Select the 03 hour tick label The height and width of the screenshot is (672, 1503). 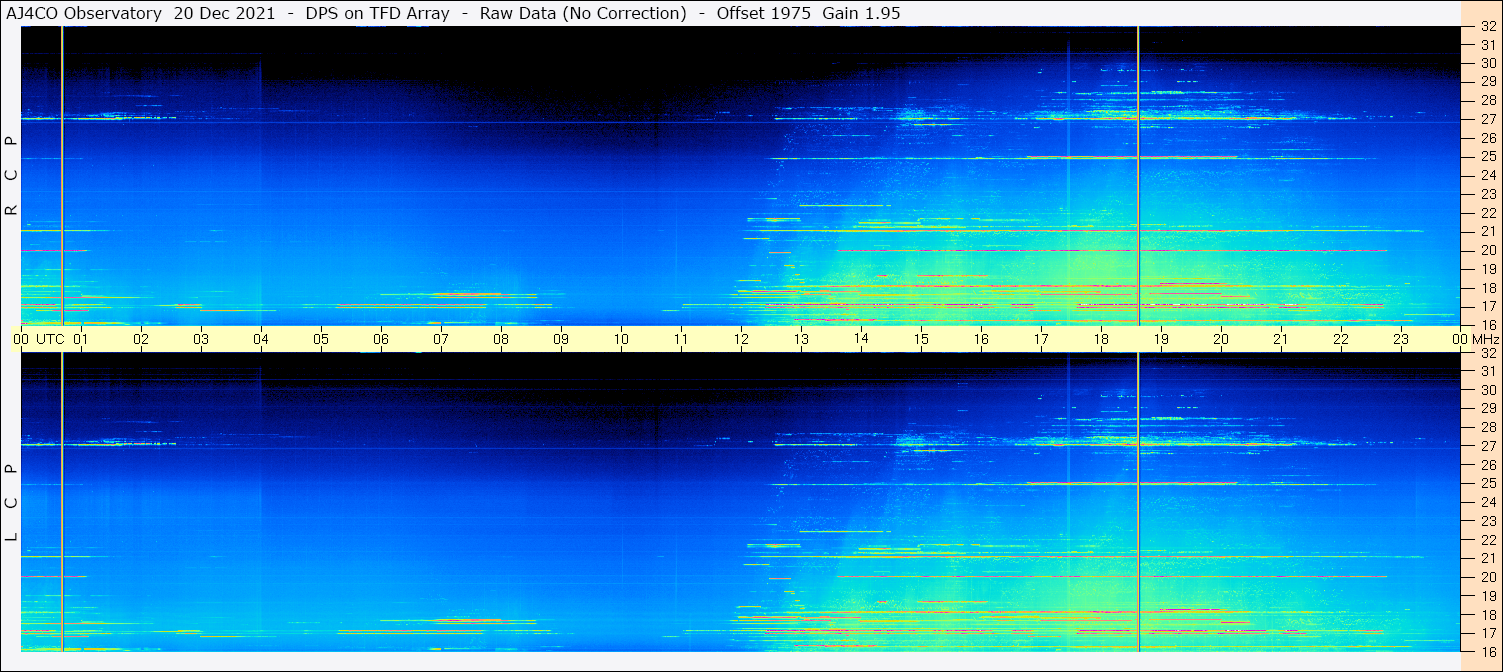click(x=201, y=339)
